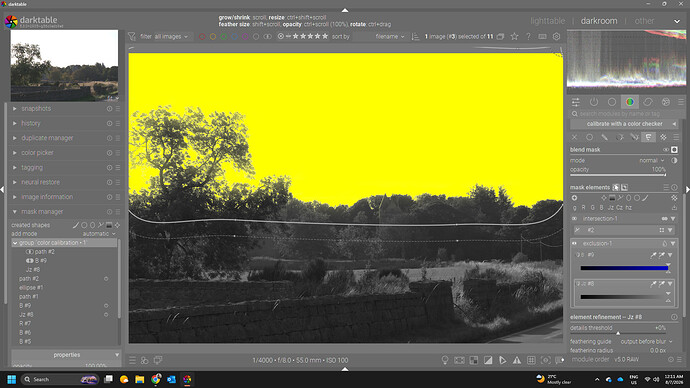Select group 'color calibration • 1' row
The image size is (690, 388).
64,243
